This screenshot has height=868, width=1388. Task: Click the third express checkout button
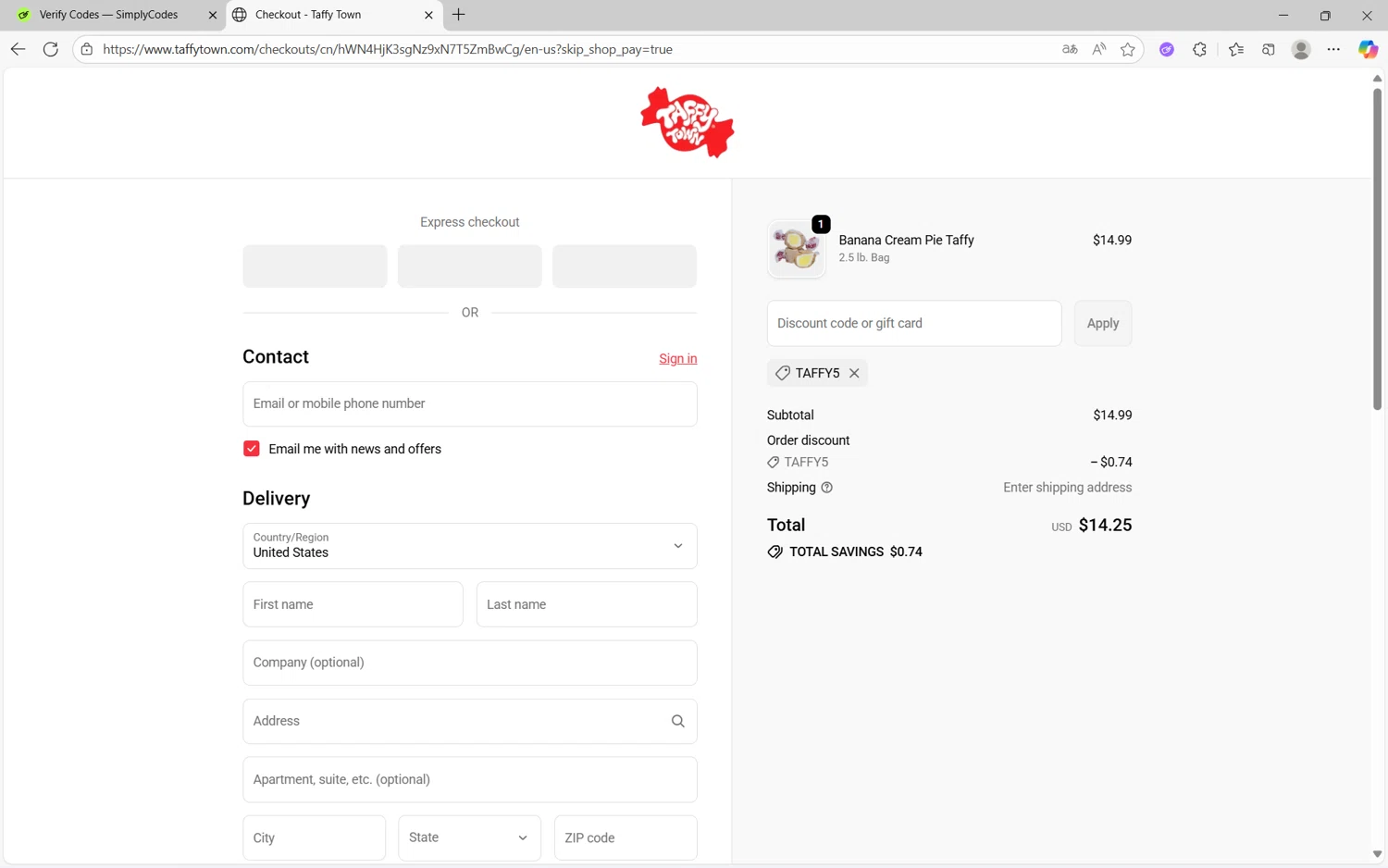click(625, 267)
